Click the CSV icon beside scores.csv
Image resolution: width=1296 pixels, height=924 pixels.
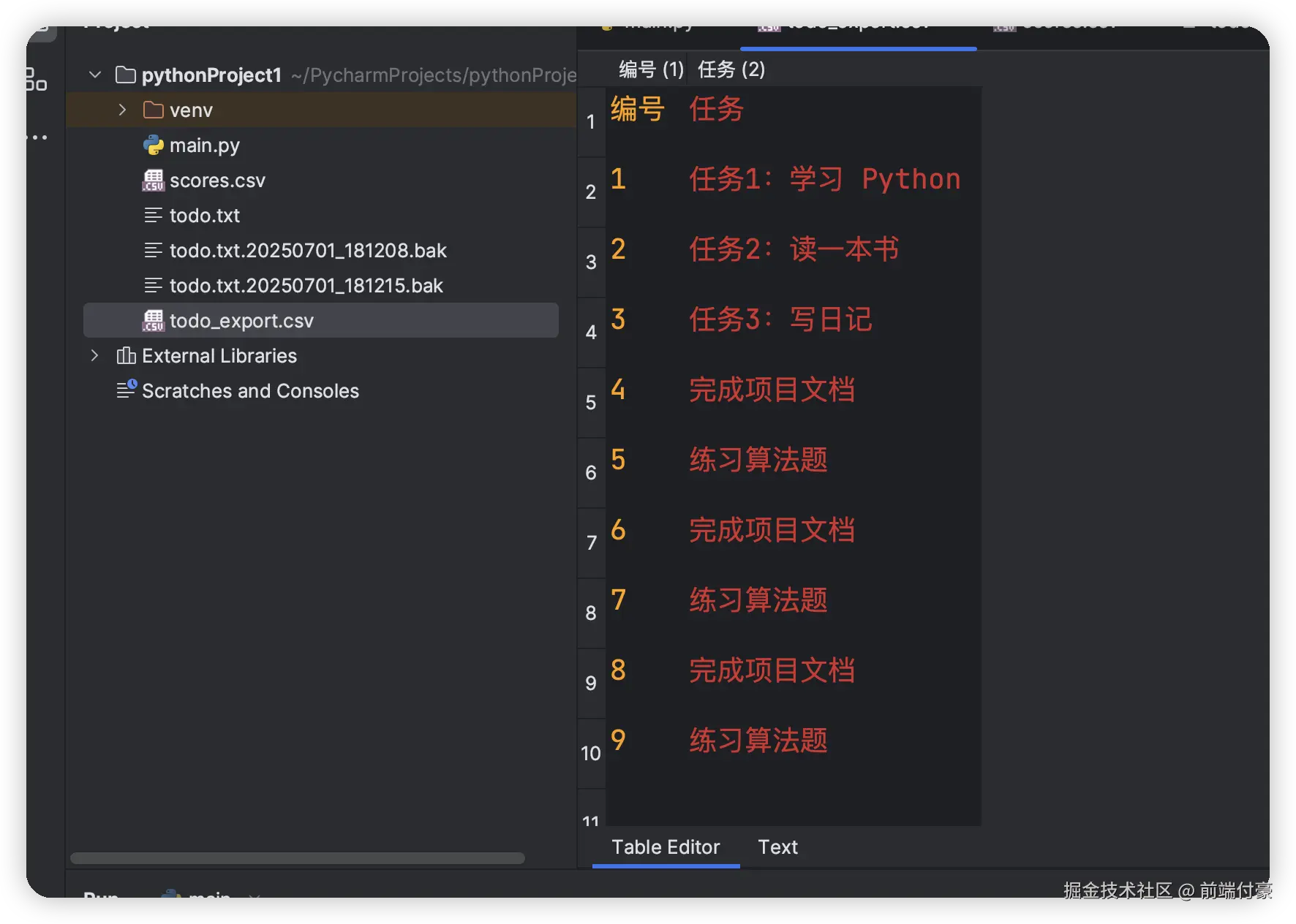coord(153,181)
